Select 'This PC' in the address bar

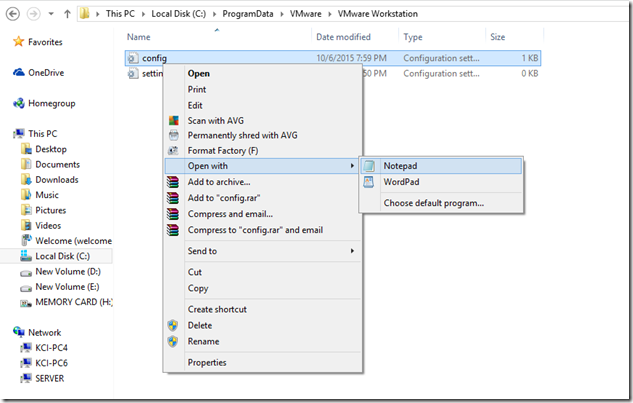click(120, 14)
